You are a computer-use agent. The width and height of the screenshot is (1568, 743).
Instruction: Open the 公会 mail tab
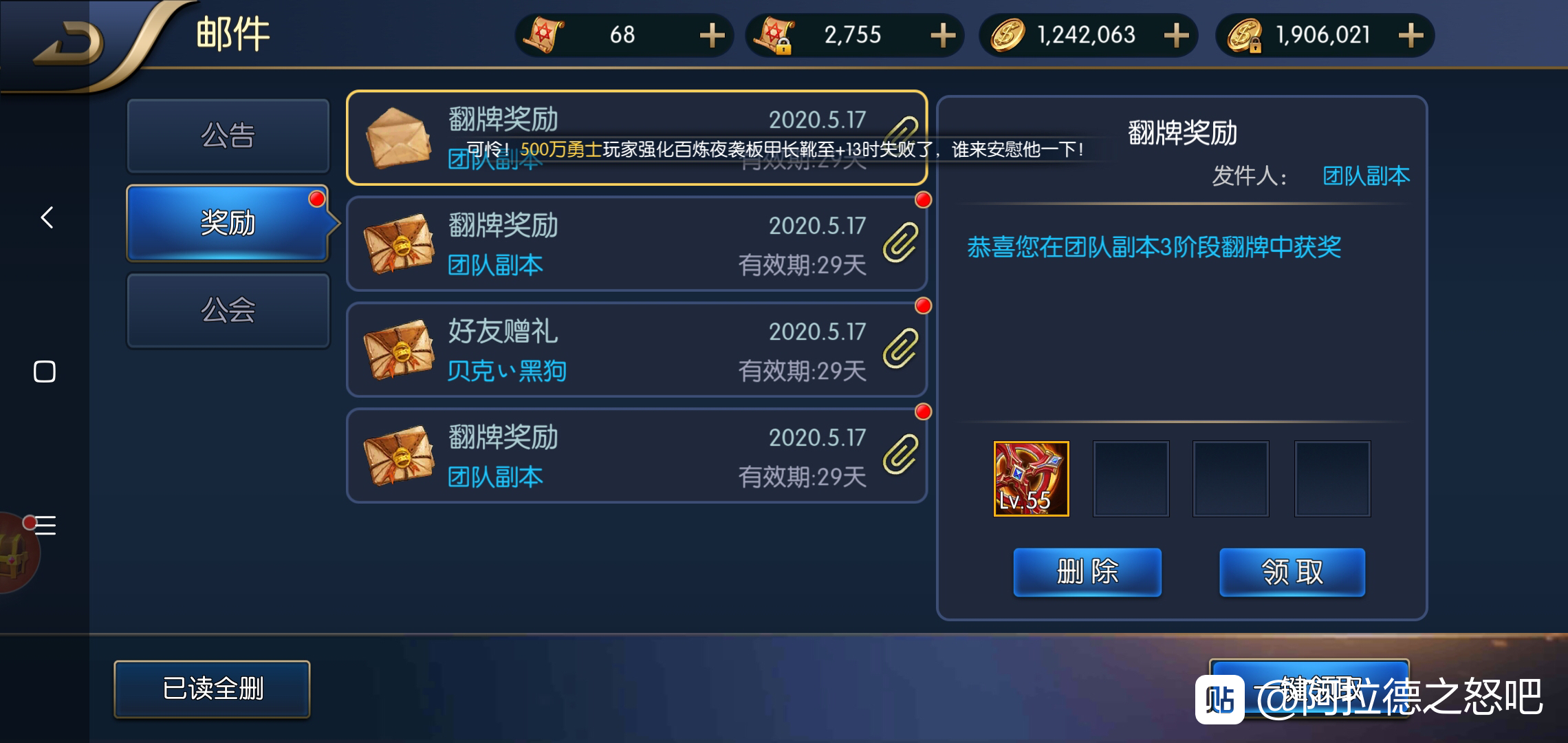coord(228,310)
